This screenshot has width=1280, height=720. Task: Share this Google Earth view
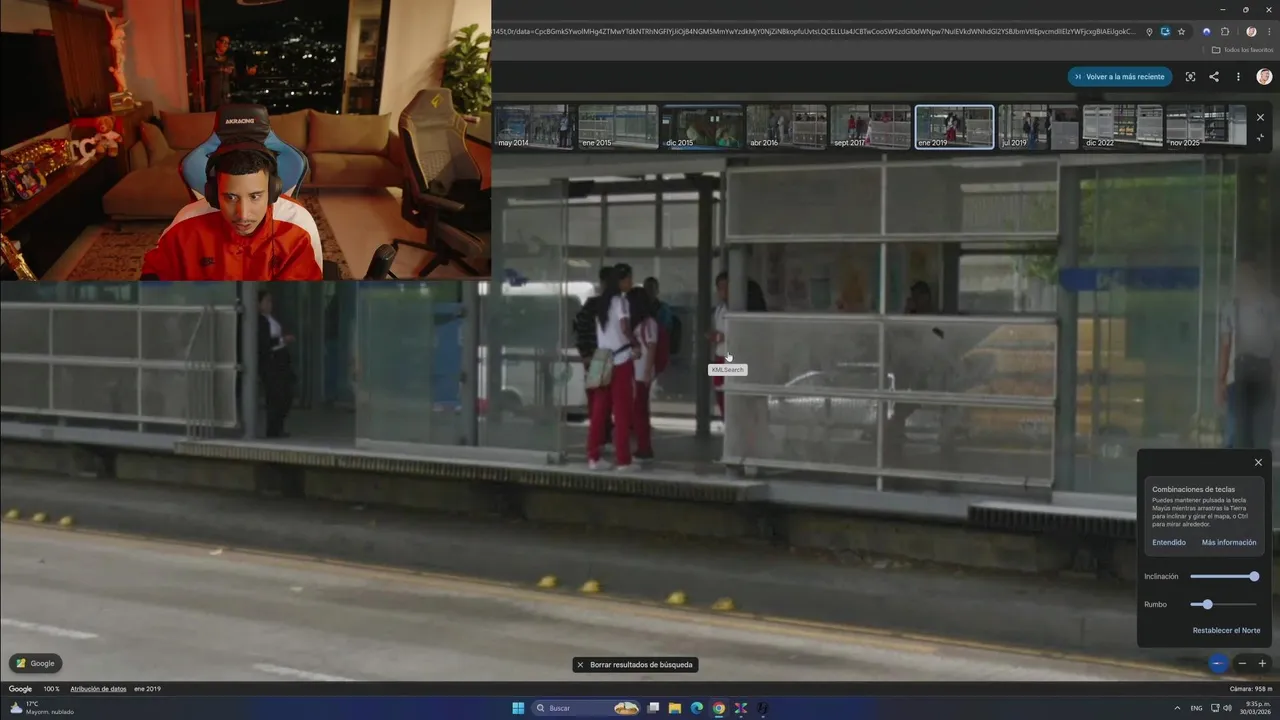coord(1214,77)
